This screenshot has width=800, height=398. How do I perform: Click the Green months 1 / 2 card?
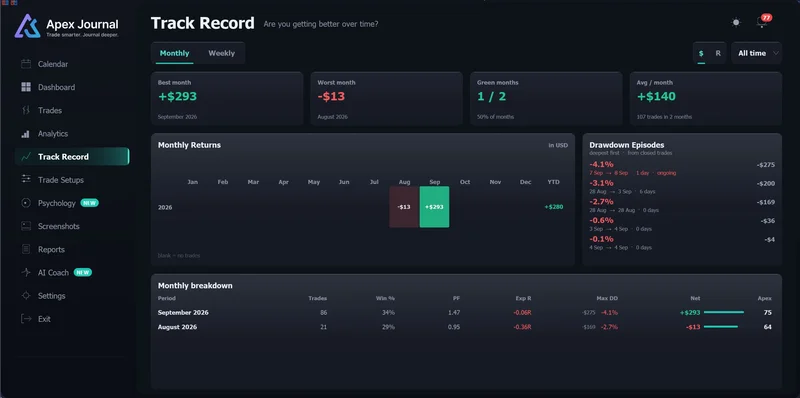tap(546, 98)
